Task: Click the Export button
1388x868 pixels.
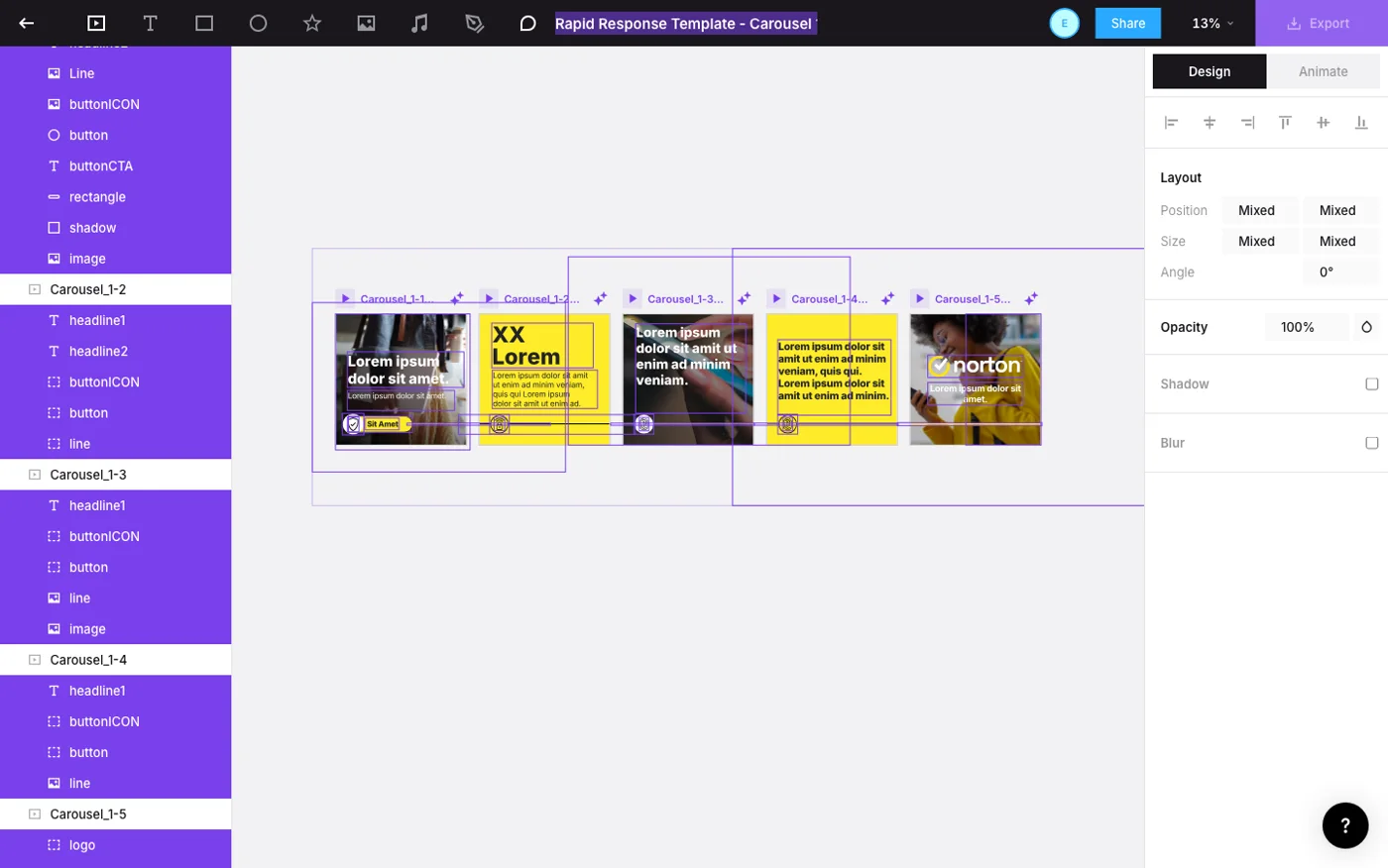Action: [x=1322, y=23]
